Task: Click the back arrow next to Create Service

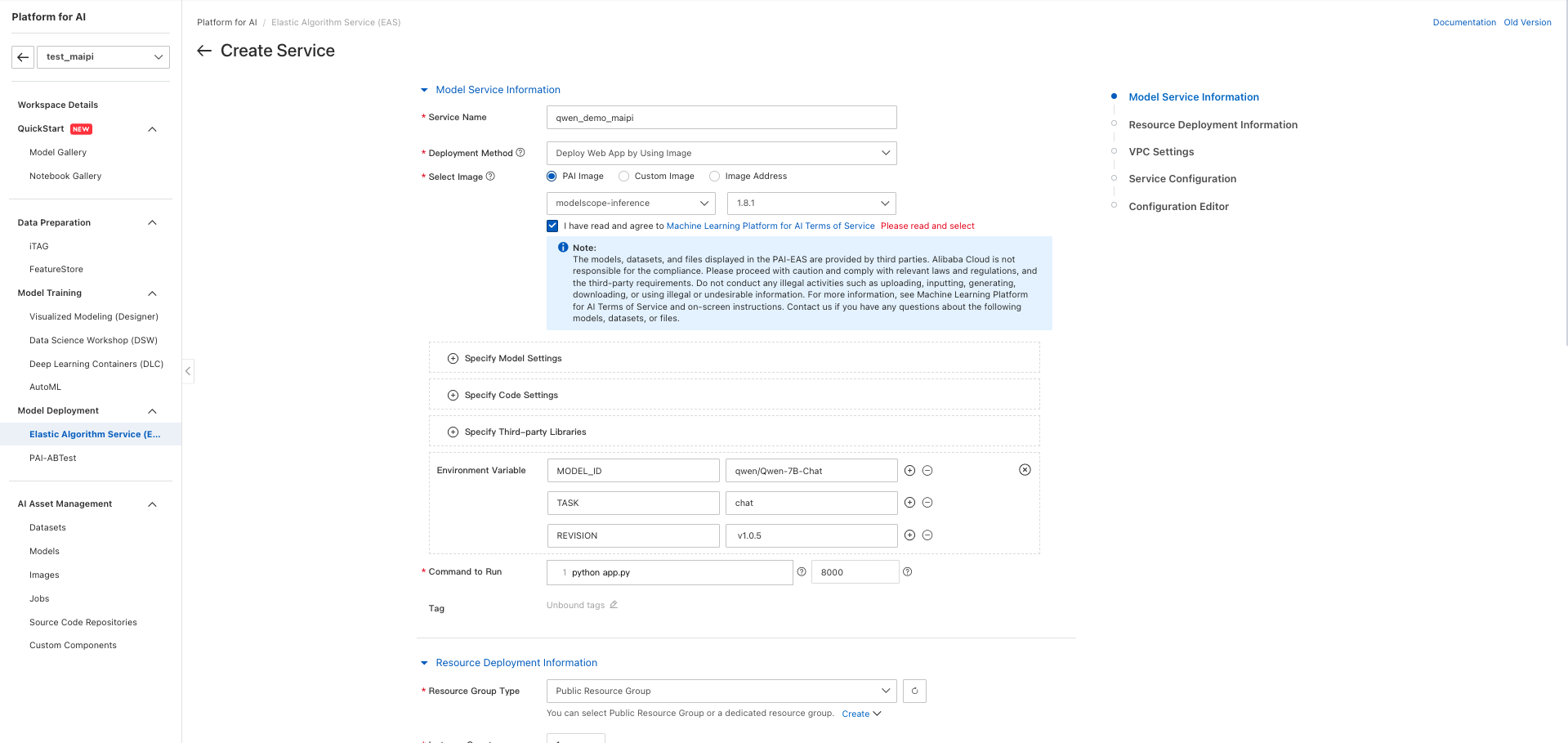Action: coord(204,51)
